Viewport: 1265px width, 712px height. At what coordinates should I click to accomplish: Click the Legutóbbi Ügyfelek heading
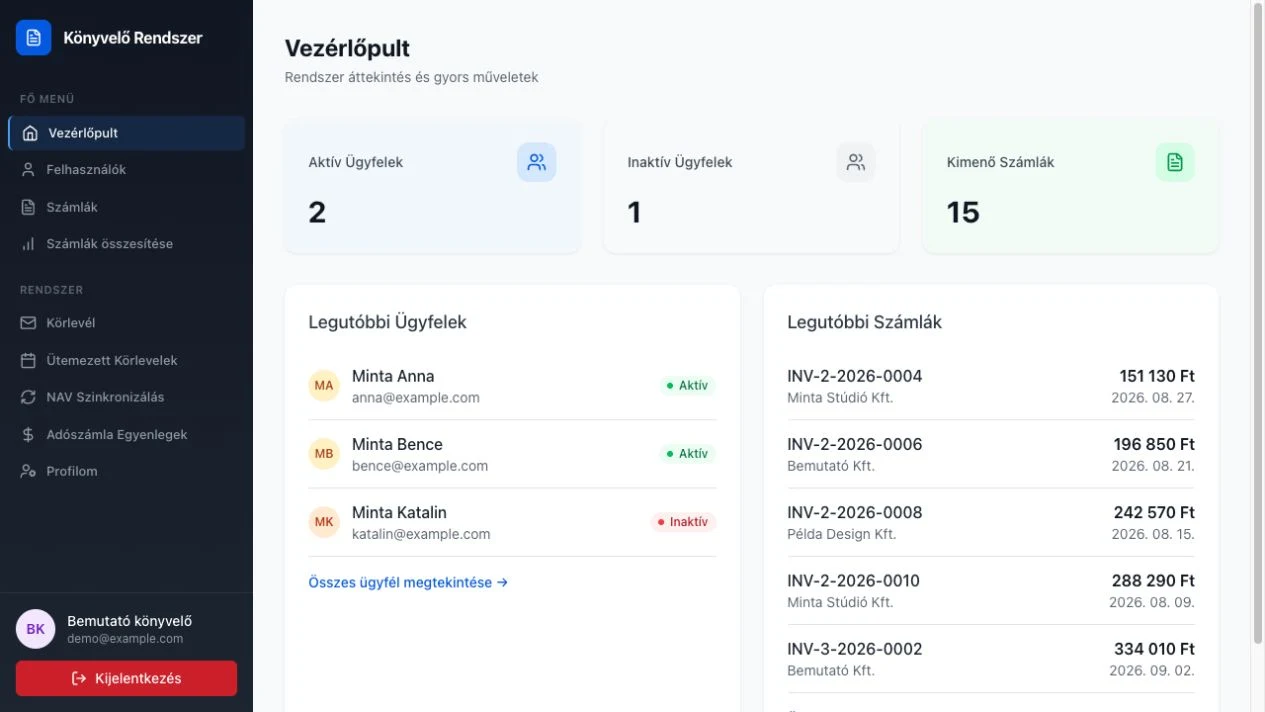(x=387, y=322)
